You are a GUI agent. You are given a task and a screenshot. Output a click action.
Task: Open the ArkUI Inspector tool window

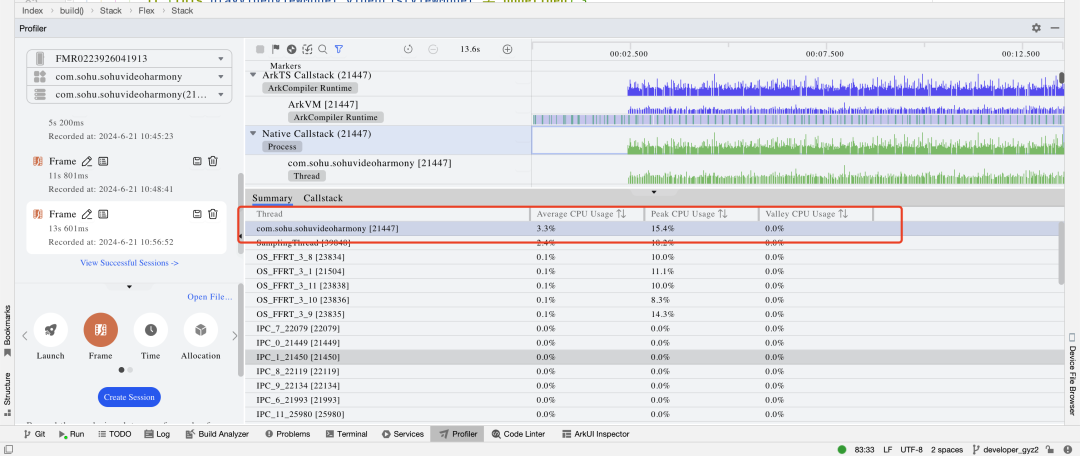coord(596,434)
